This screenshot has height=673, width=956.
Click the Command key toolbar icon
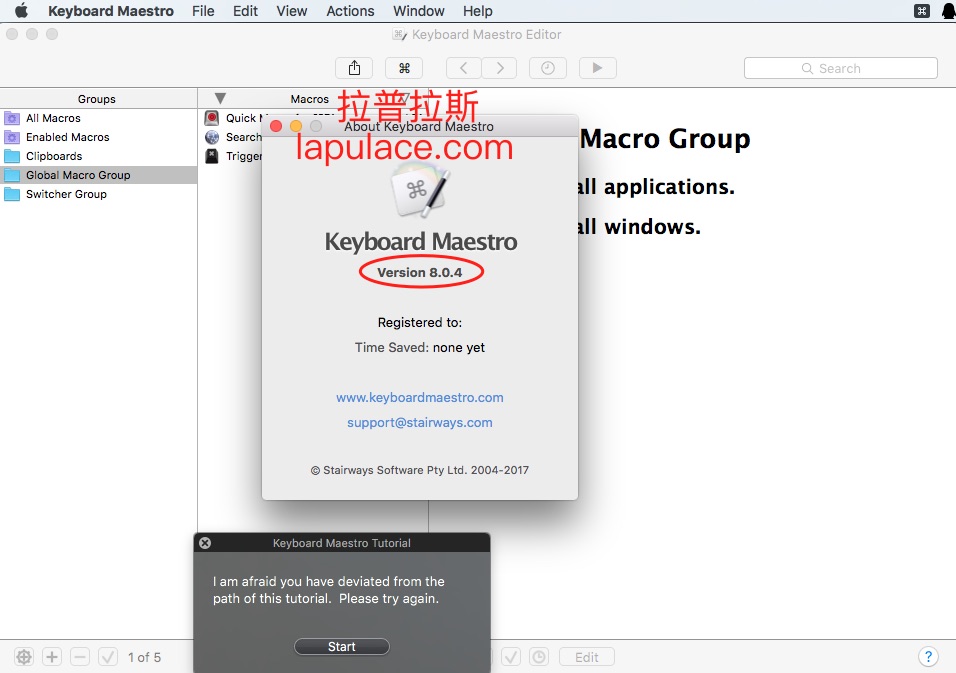pos(404,68)
